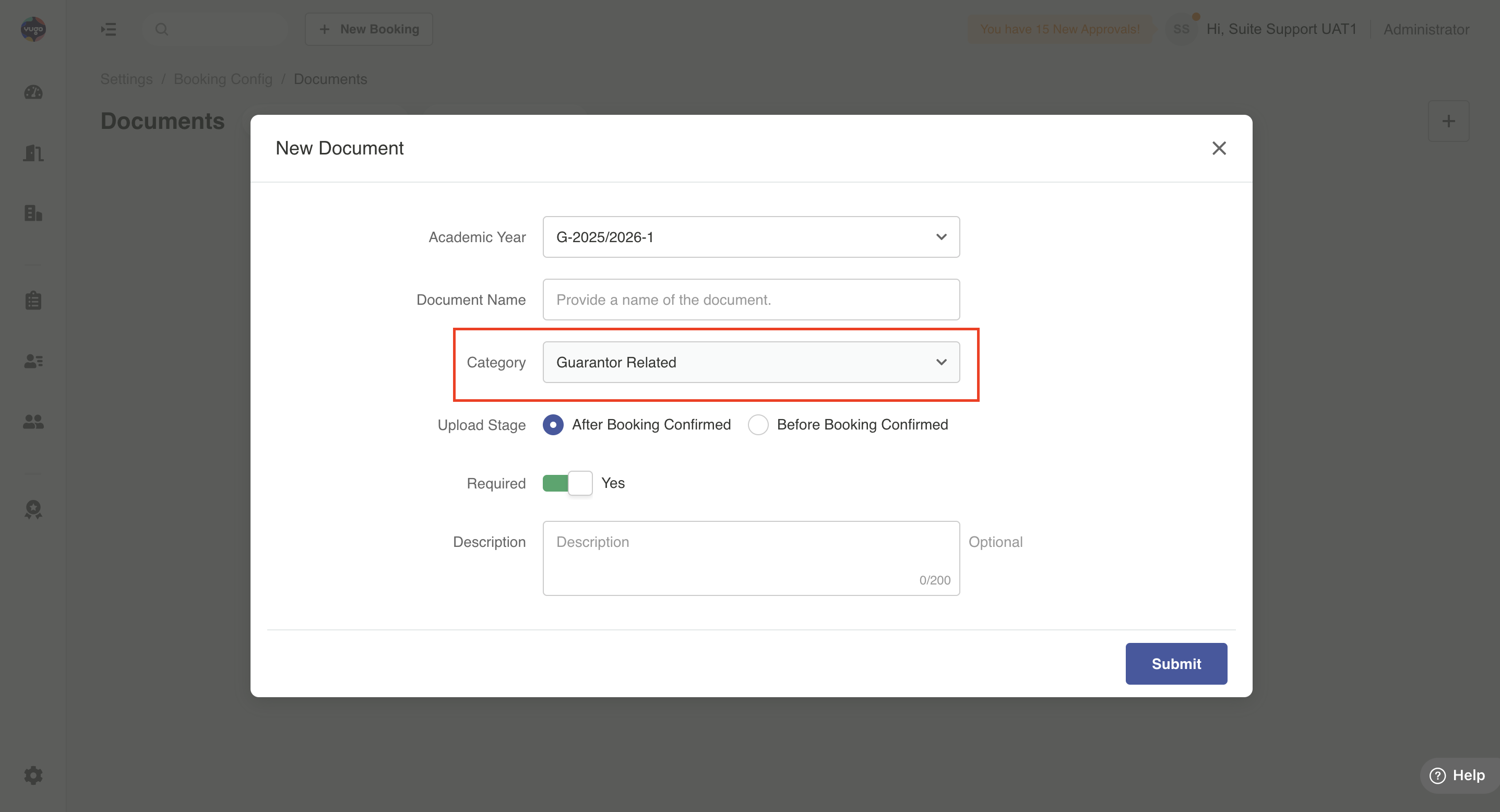This screenshot has width=1500, height=812.
Task: Click the Booking Config breadcrumb
Action: [x=223, y=79]
